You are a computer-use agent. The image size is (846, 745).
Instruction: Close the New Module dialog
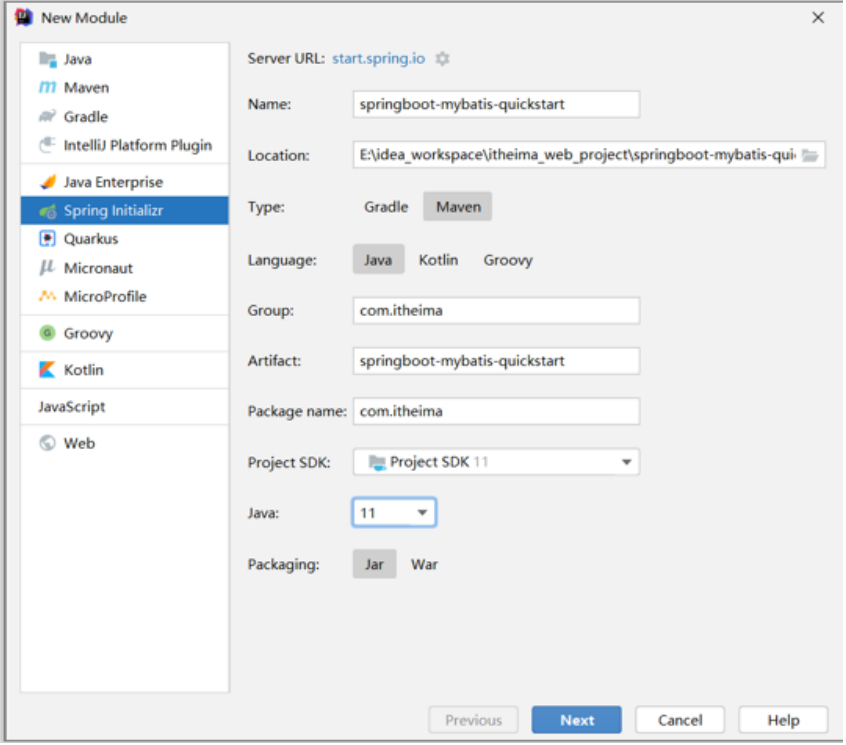click(x=818, y=18)
